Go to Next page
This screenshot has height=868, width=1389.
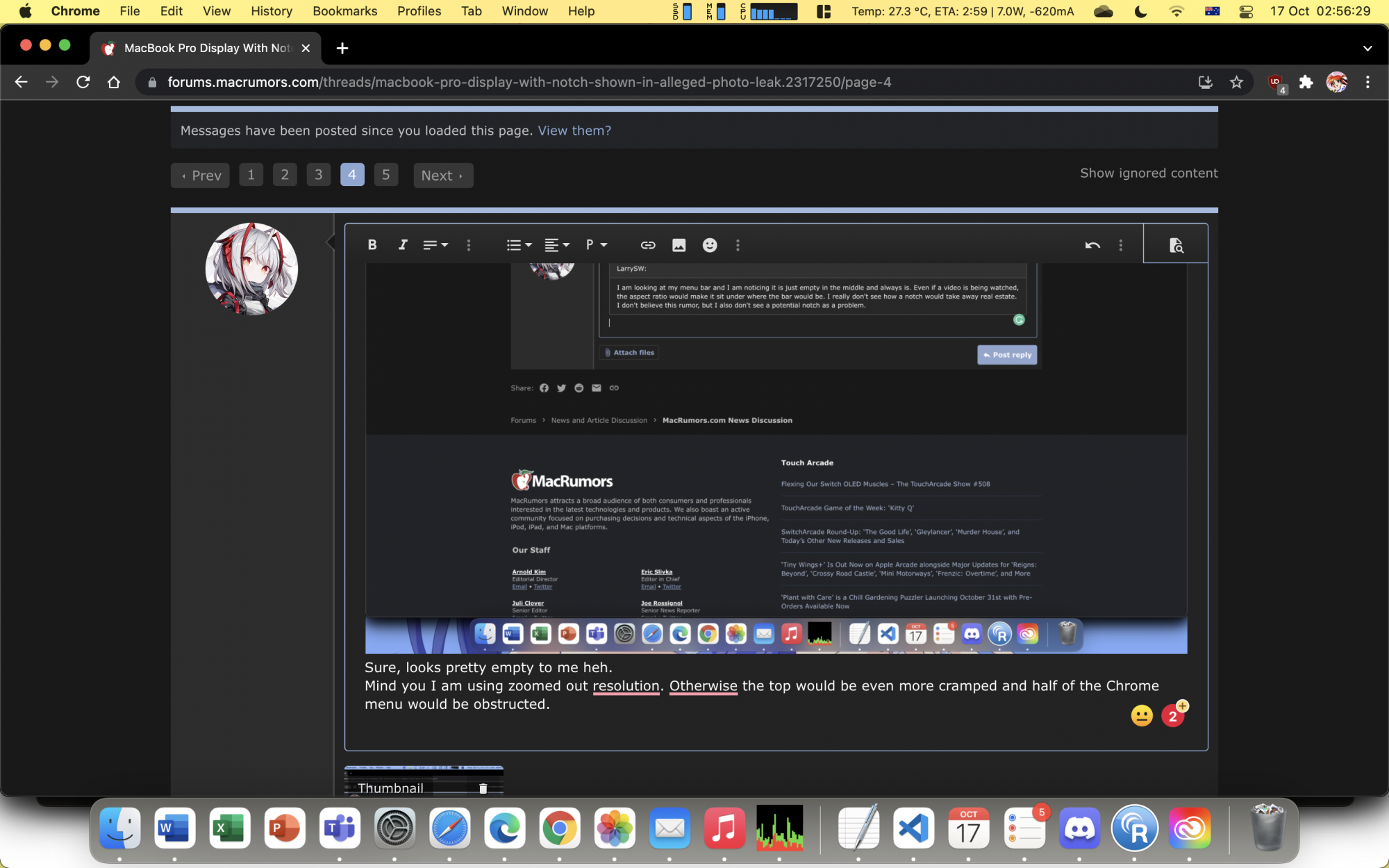(442, 176)
